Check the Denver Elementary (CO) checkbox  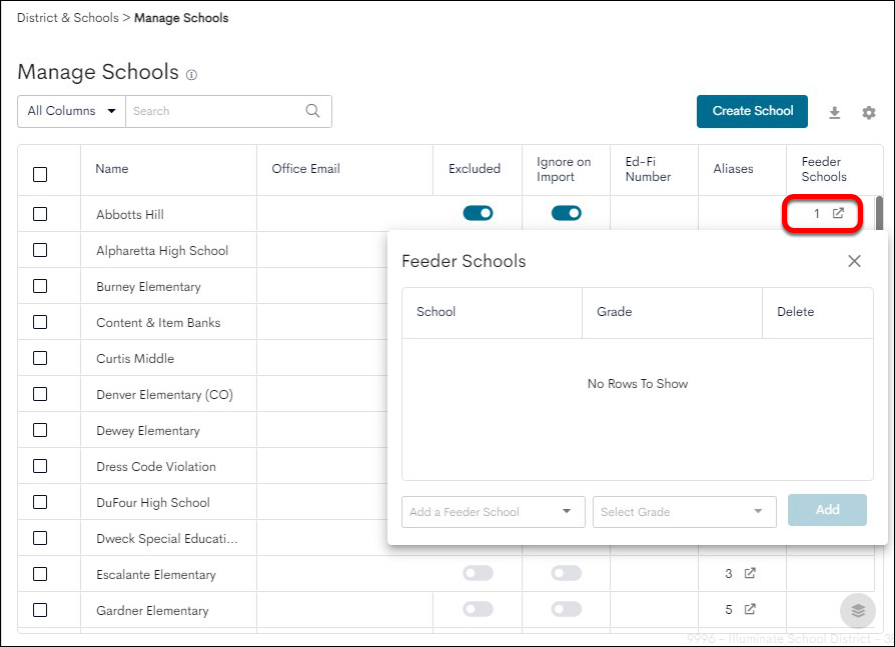point(40,394)
